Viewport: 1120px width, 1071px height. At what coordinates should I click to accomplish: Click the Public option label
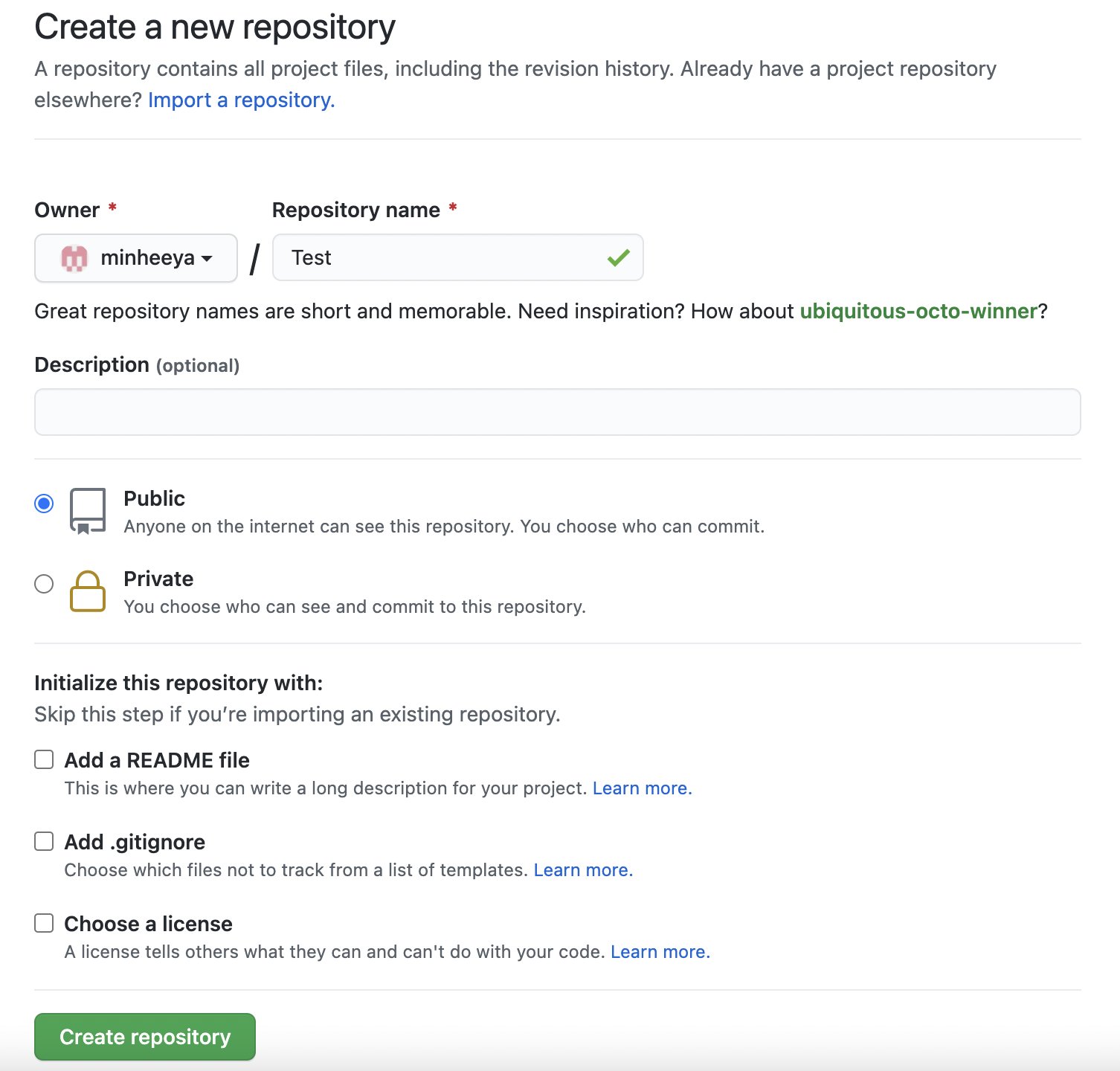pyautogui.click(x=154, y=498)
